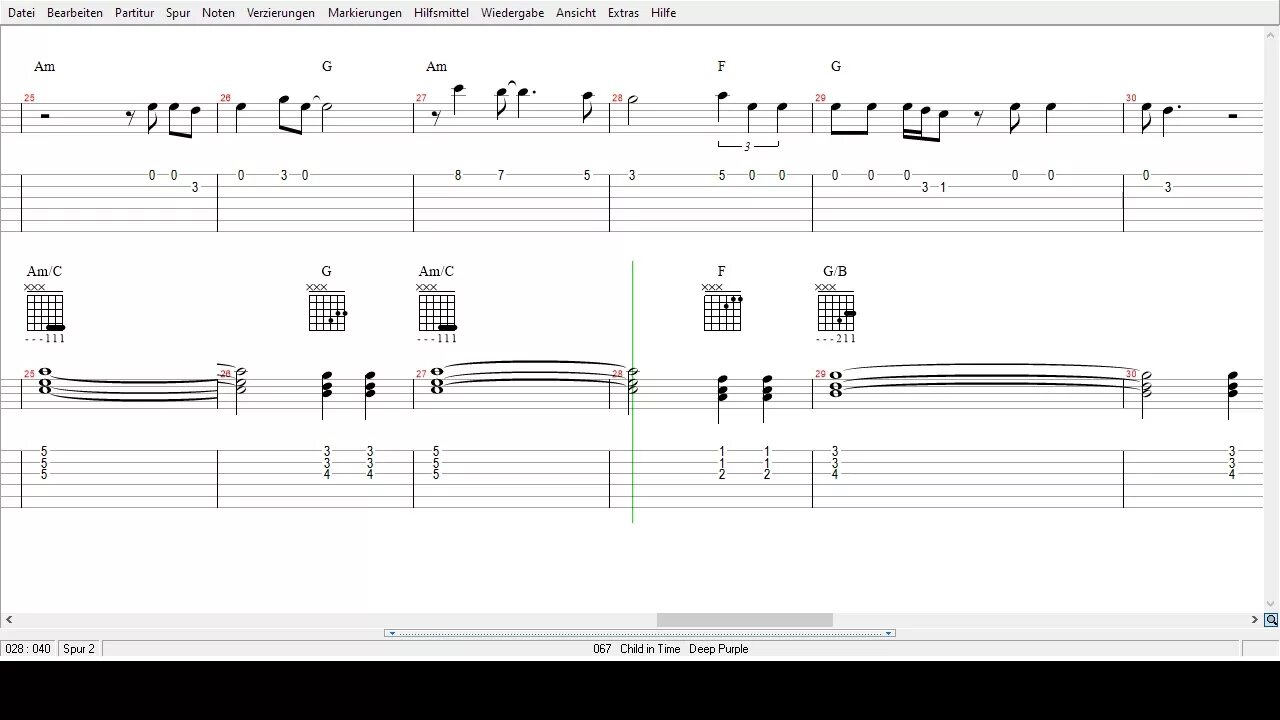Screen dimensions: 1280x720
Task: Click measure number 29 in the upper track
Action: tap(820, 98)
